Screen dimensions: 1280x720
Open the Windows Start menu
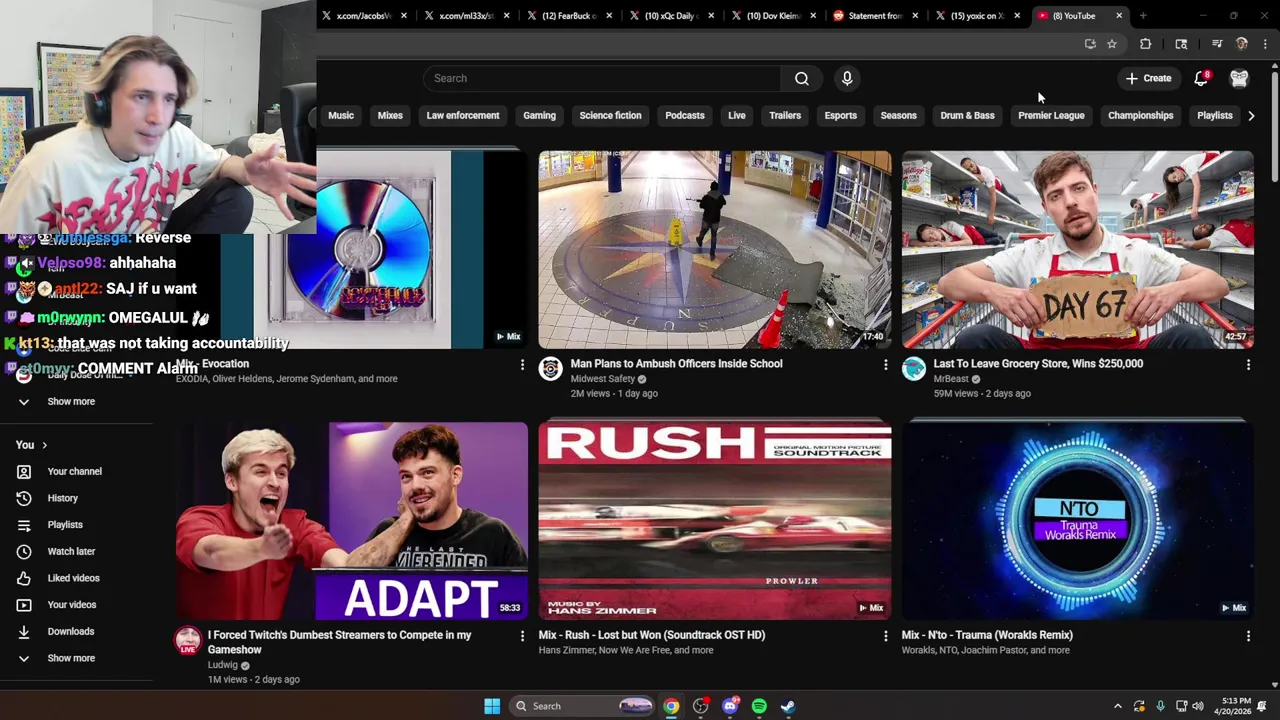[x=492, y=706]
